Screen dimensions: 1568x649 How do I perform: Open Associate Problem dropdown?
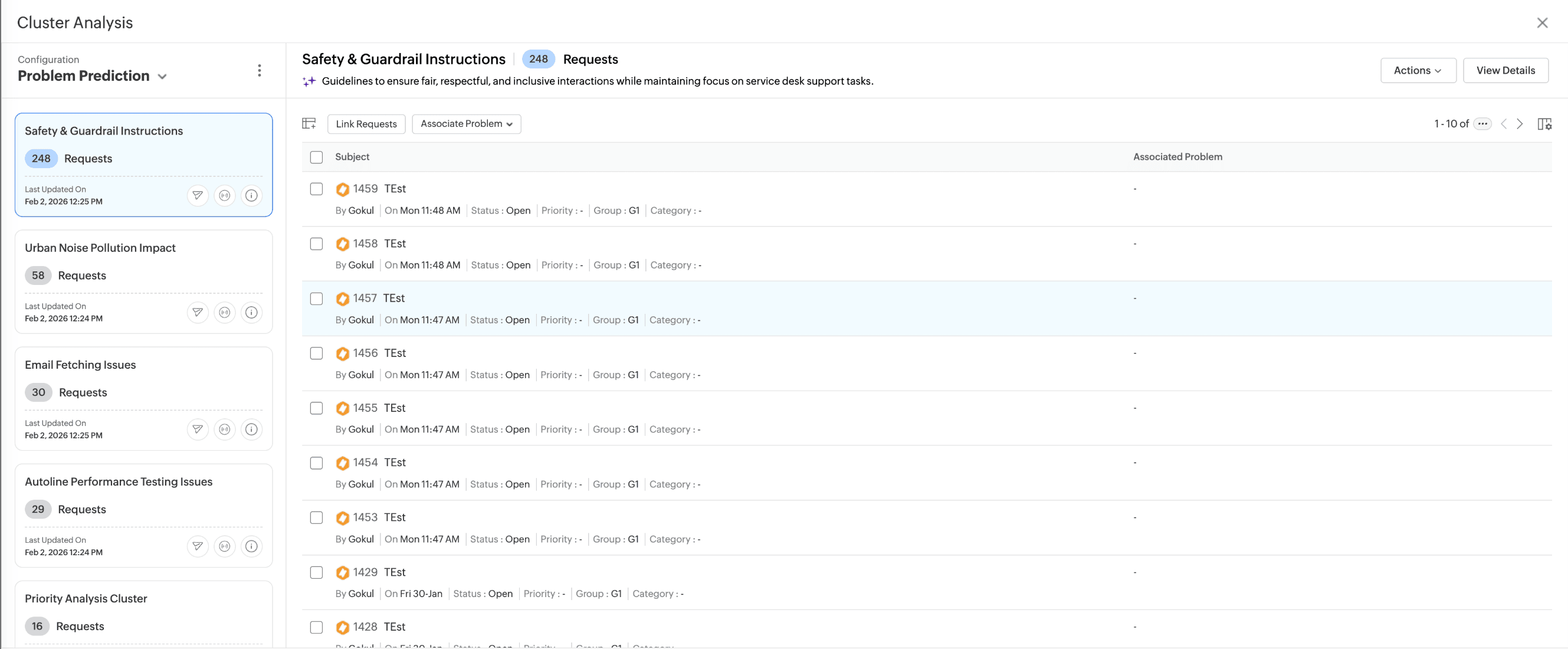coord(466,123)
